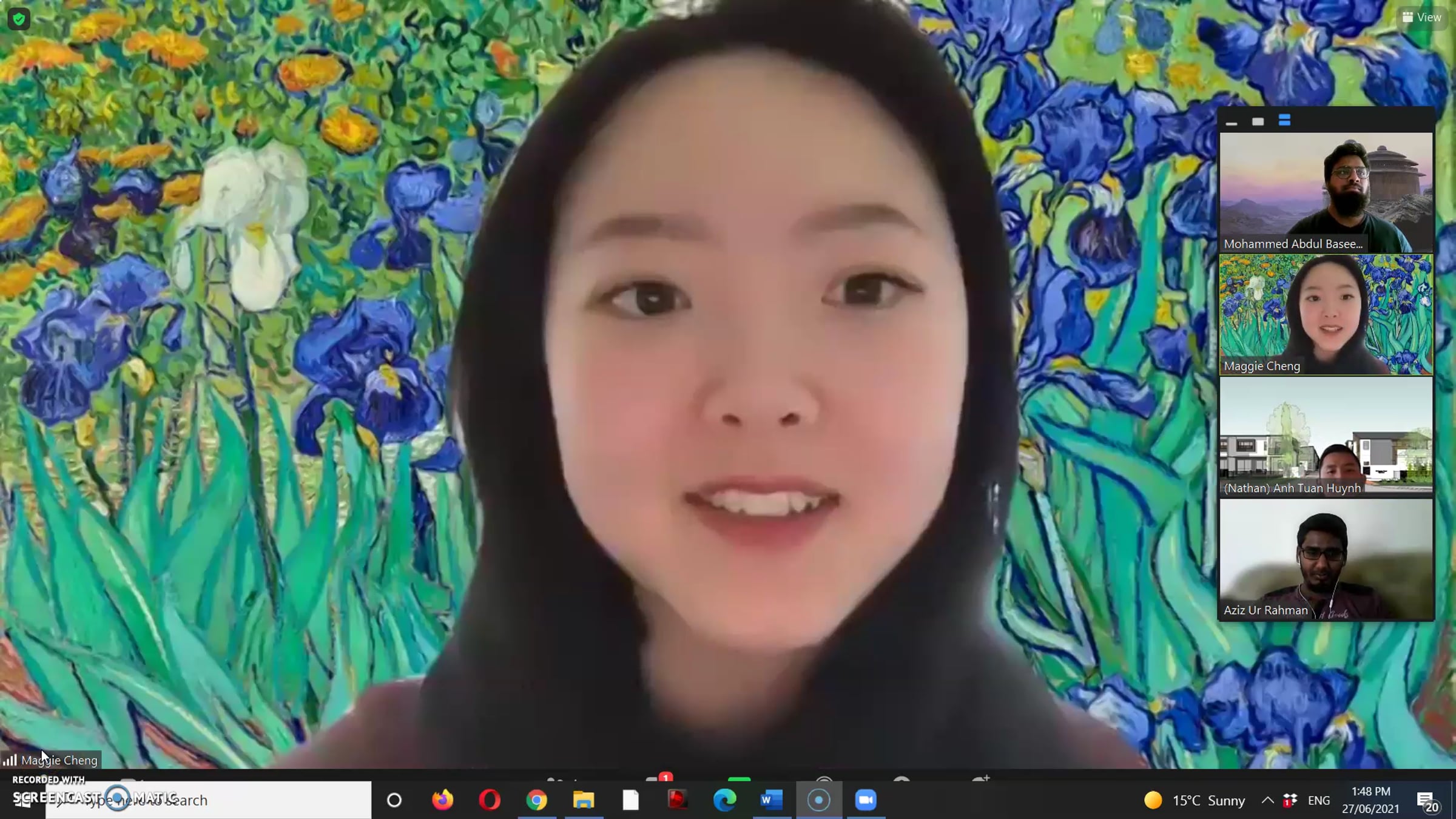
Task: Switch to Microsoft Word in taskbar
Action: tap(771, 800)
